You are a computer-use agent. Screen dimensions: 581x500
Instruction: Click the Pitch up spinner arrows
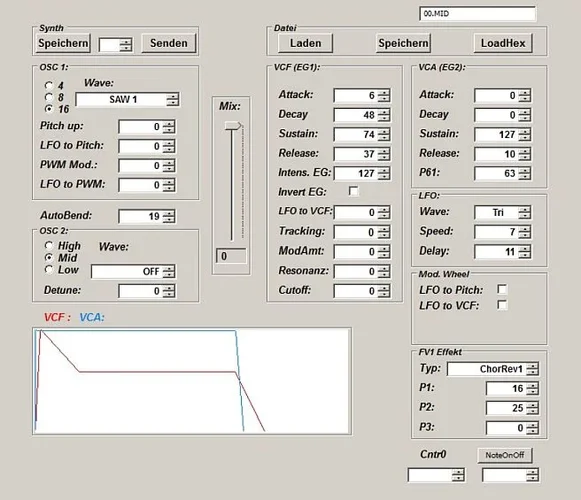click(169, 127)
